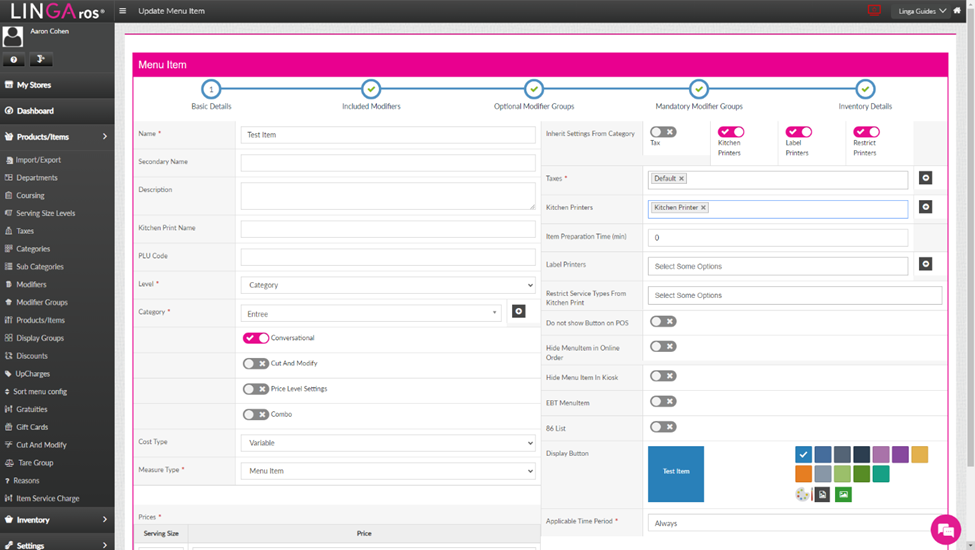Click the green image upload icon
Viewport: 975px width, 550px height.
[x=843, y=495]
